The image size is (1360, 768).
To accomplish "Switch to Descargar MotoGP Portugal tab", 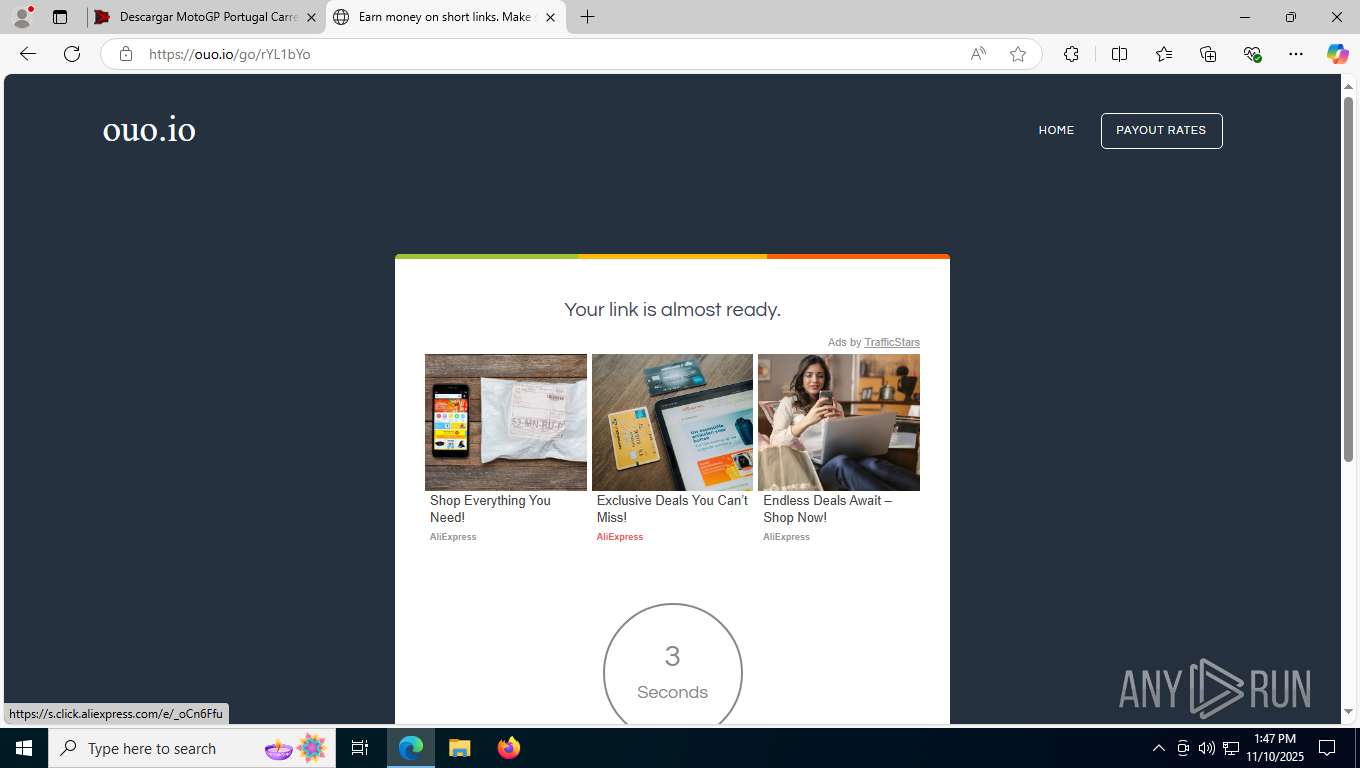I will point(205,17).
